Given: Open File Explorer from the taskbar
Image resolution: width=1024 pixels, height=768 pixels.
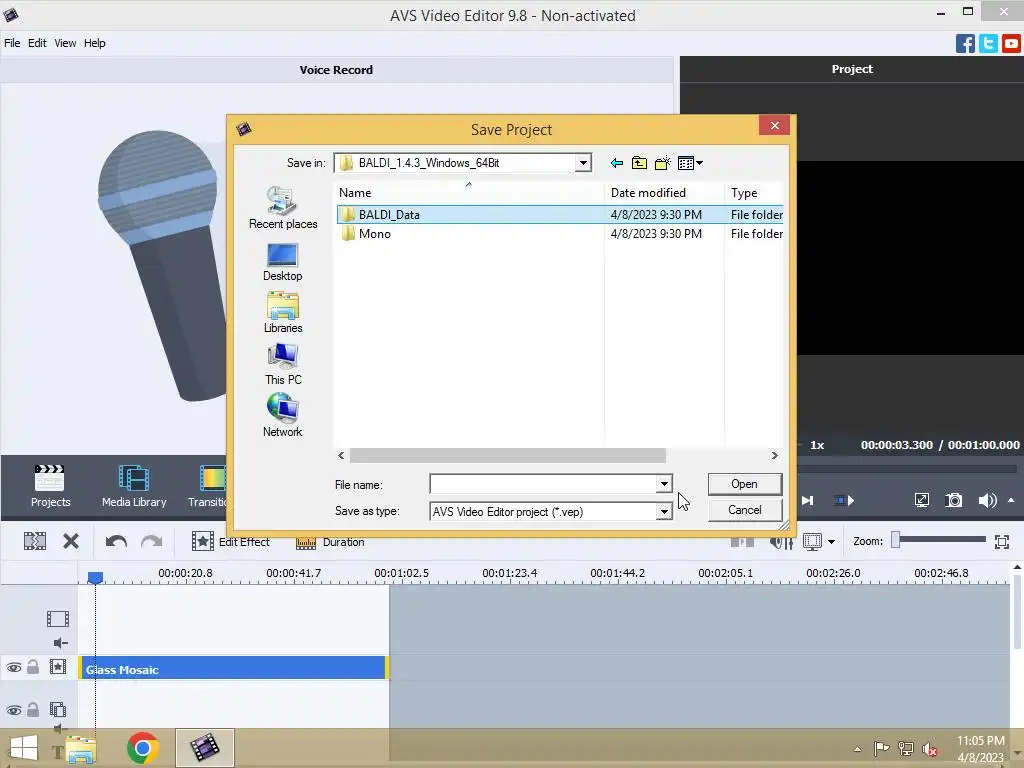Looking at the screenshot, I should point(80,749).
